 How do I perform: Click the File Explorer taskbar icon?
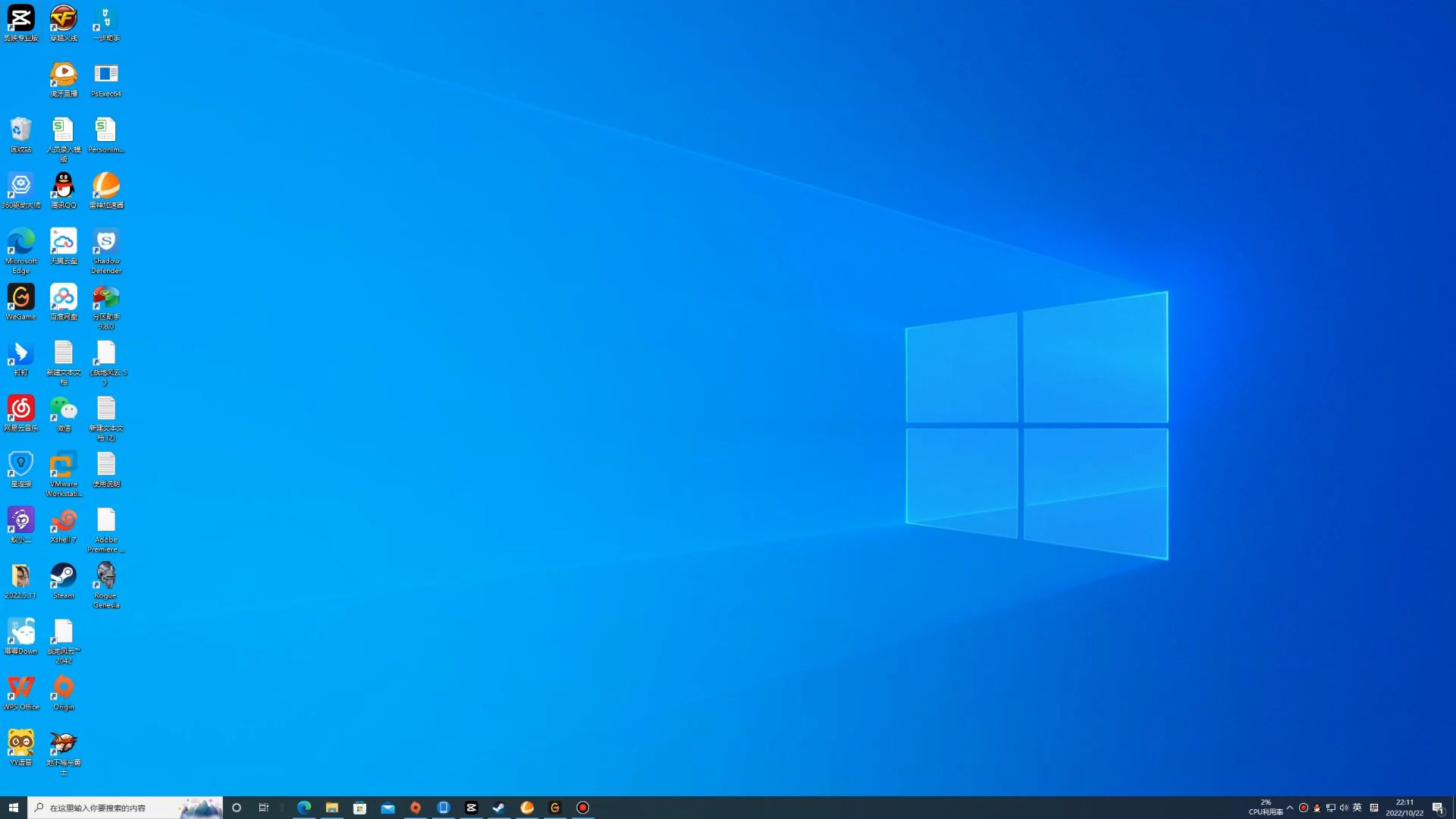pos(332,808)
